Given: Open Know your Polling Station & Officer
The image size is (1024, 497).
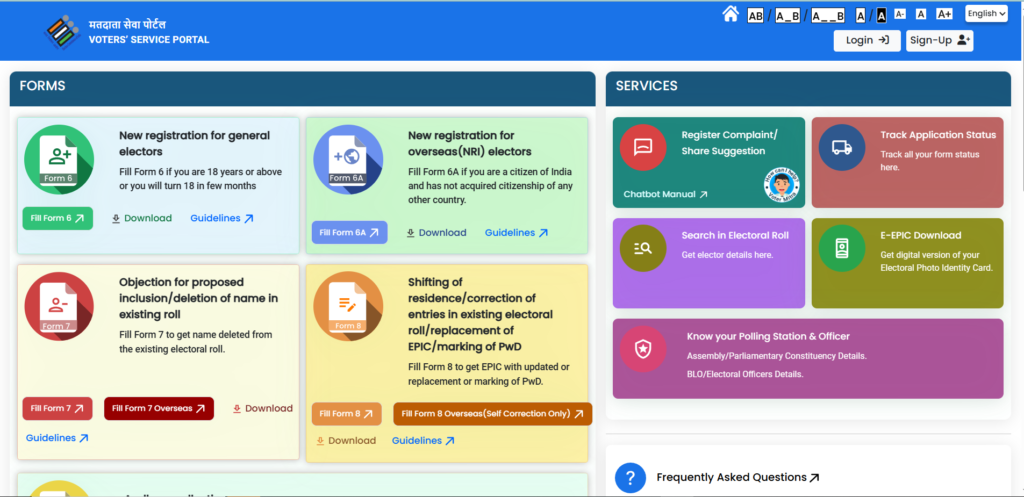Looking at the screenshot, I should pyautogui.click(x=768, y=336).
